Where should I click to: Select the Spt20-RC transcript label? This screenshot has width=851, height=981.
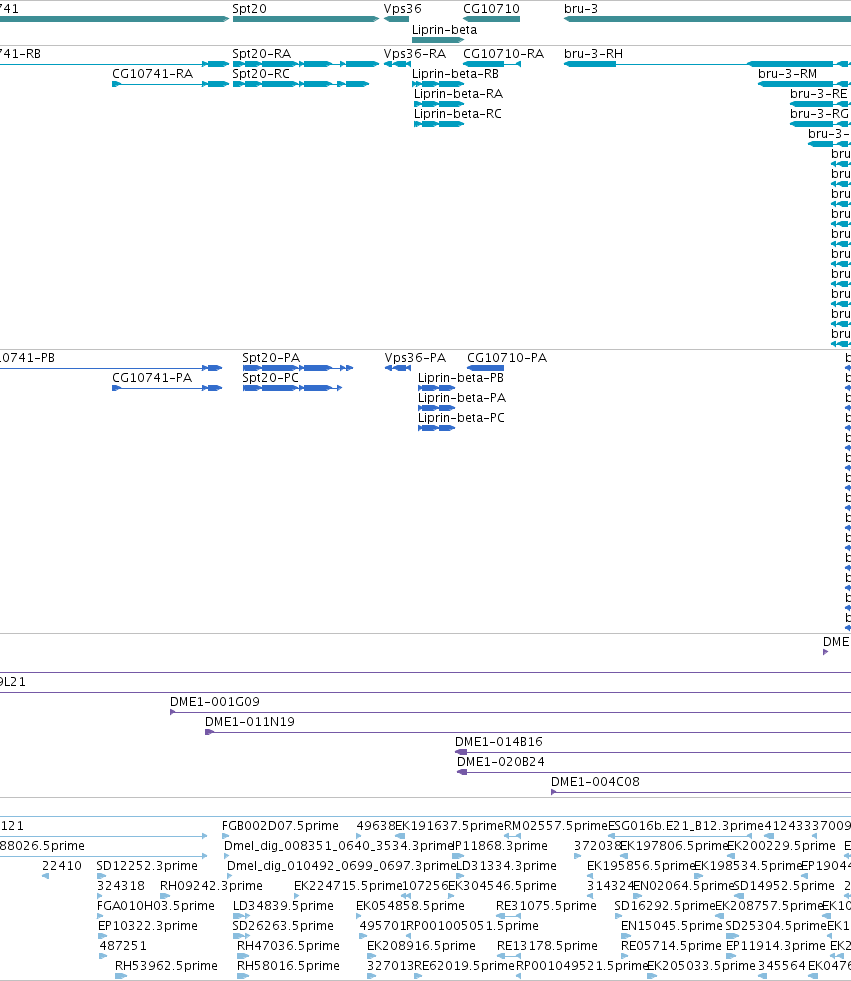(x=261, y=74)
